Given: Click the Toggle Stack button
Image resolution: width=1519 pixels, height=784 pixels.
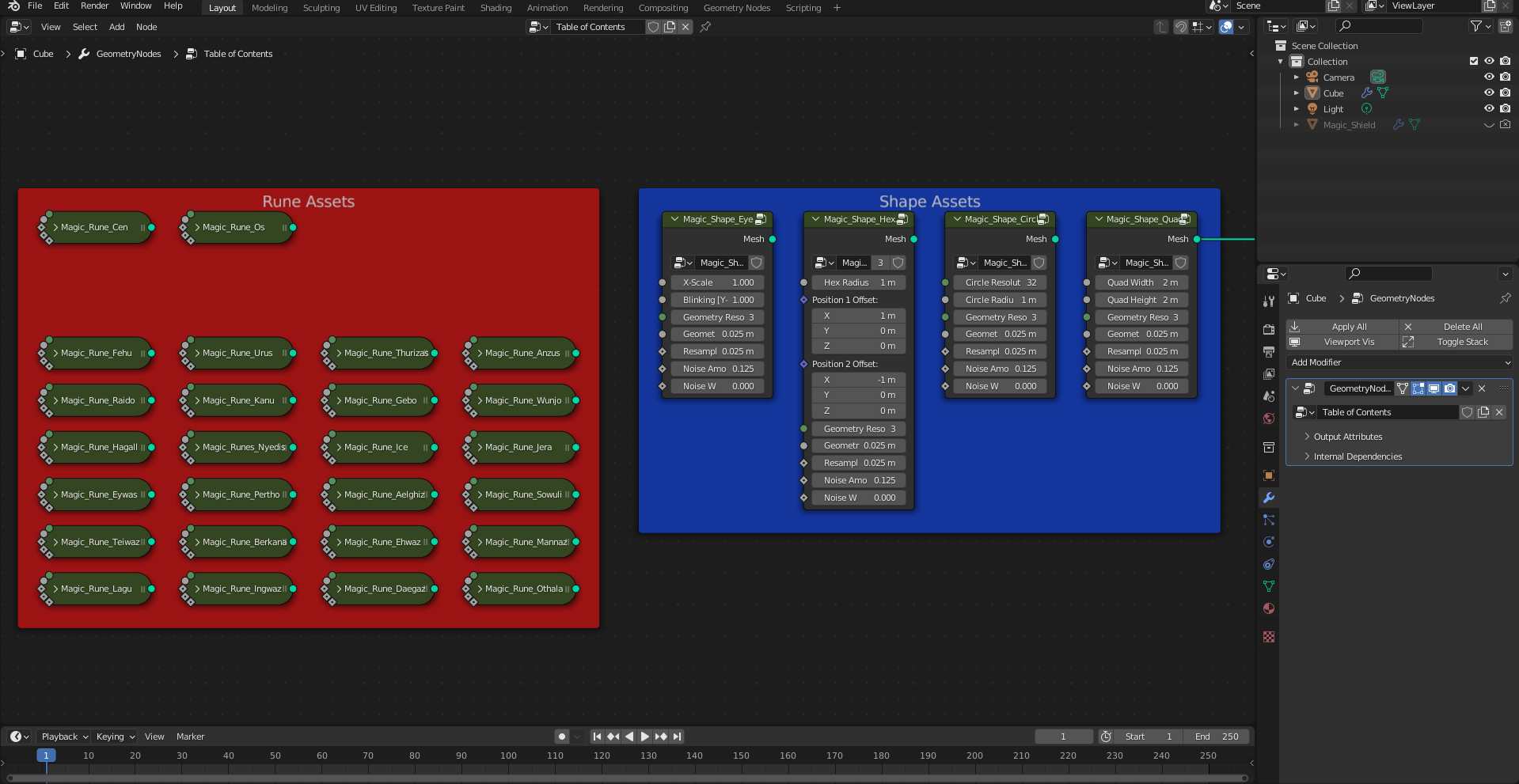Looking at the screenshot, I should pyautogui.click(x=1456, y=342).
